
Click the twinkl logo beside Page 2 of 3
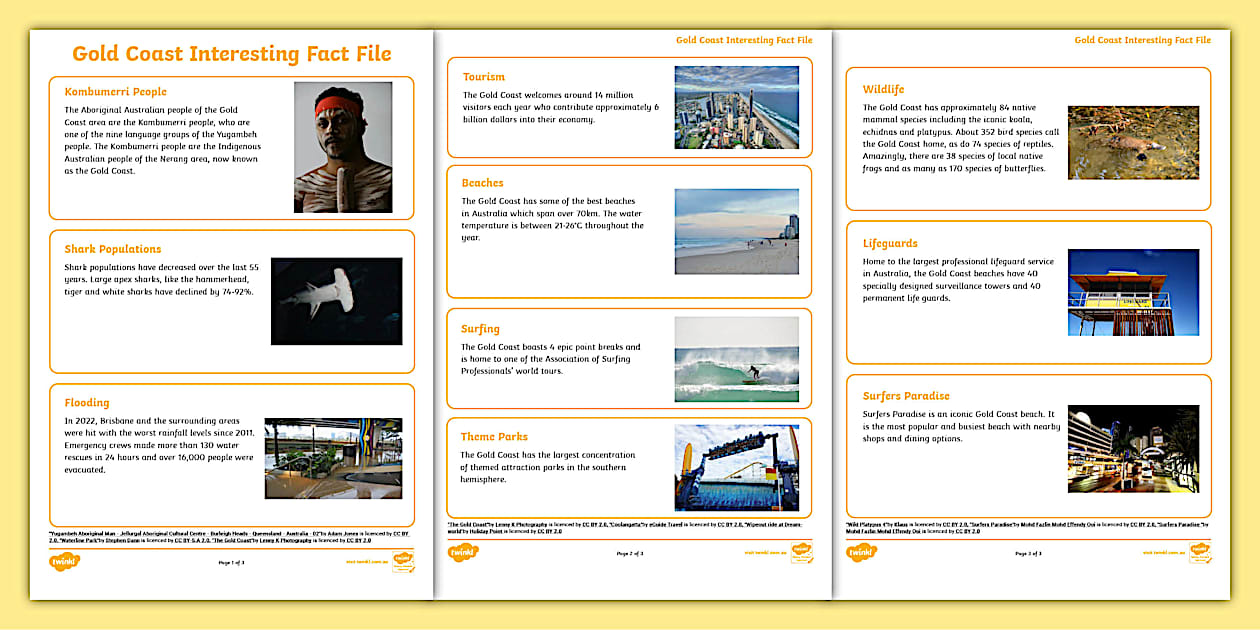(x=463, y=552)
